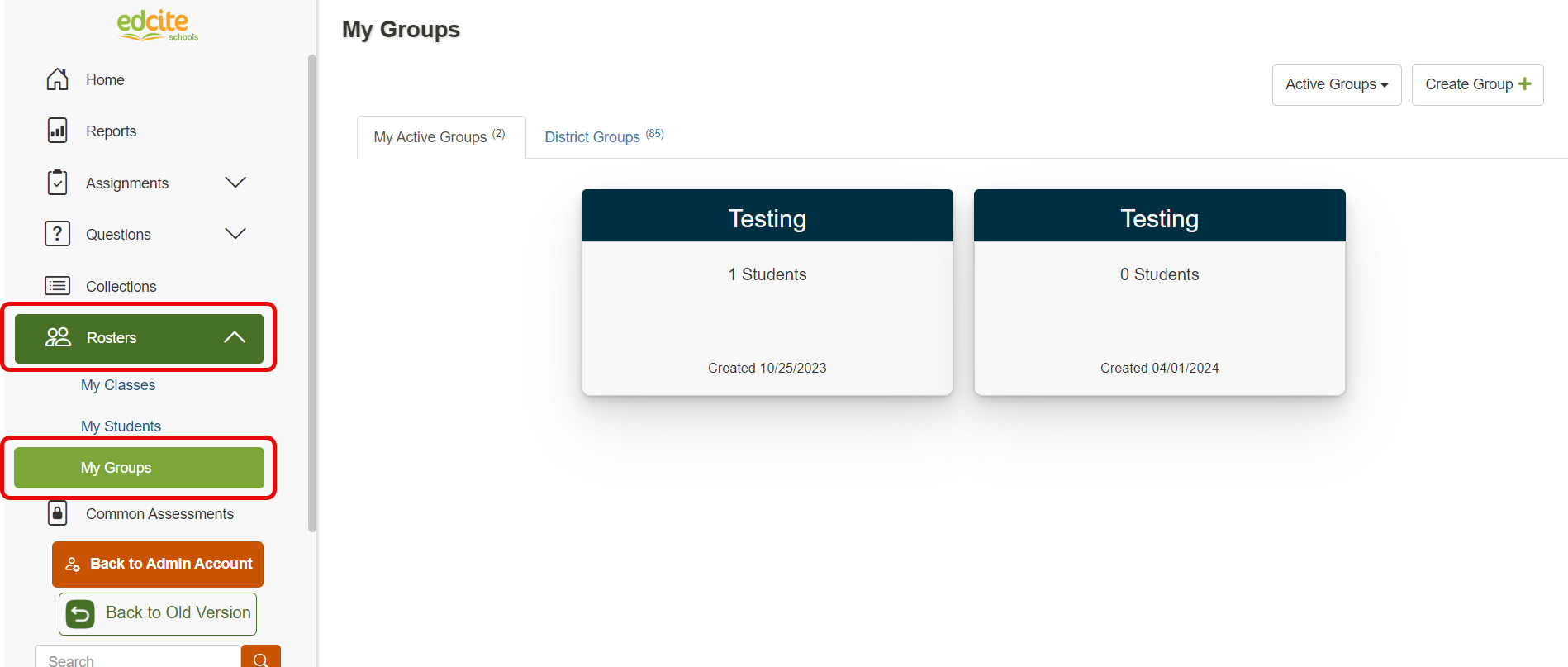Click the Rosters menu label
The width and height of the screenshot is (1568, 667).
(112, 338)
